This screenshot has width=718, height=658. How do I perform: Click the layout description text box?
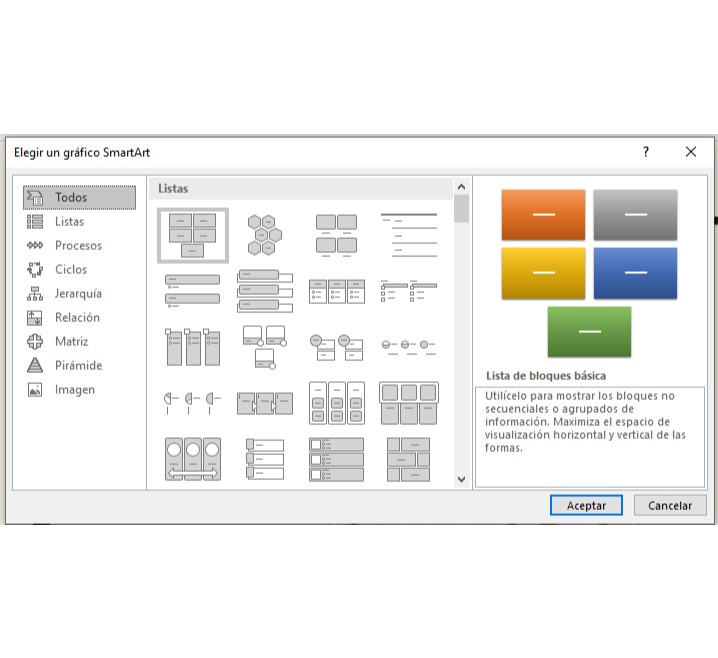[589, 436]
